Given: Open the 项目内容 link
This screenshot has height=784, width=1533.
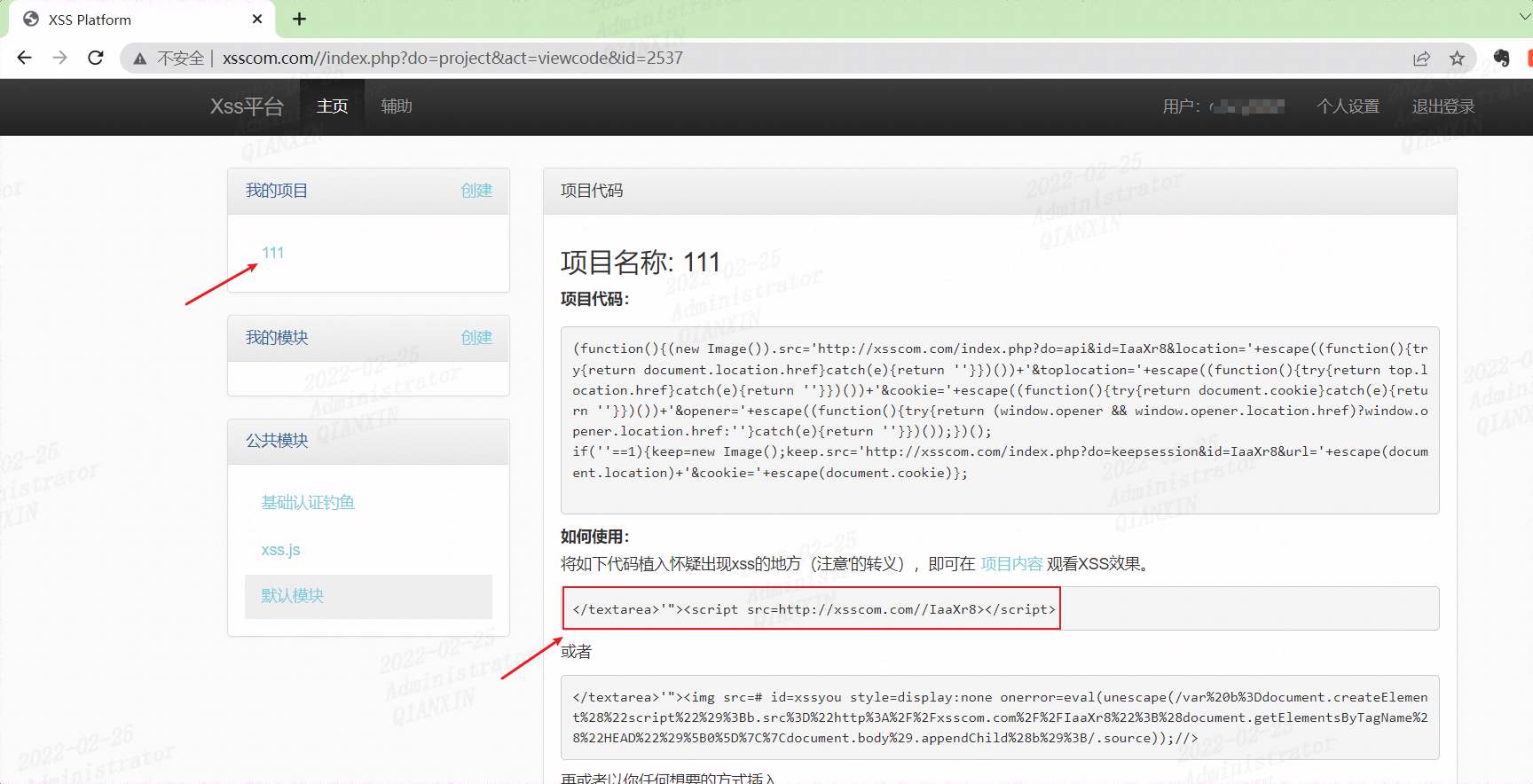Looking at the screenshot, I should [1011, 564].
